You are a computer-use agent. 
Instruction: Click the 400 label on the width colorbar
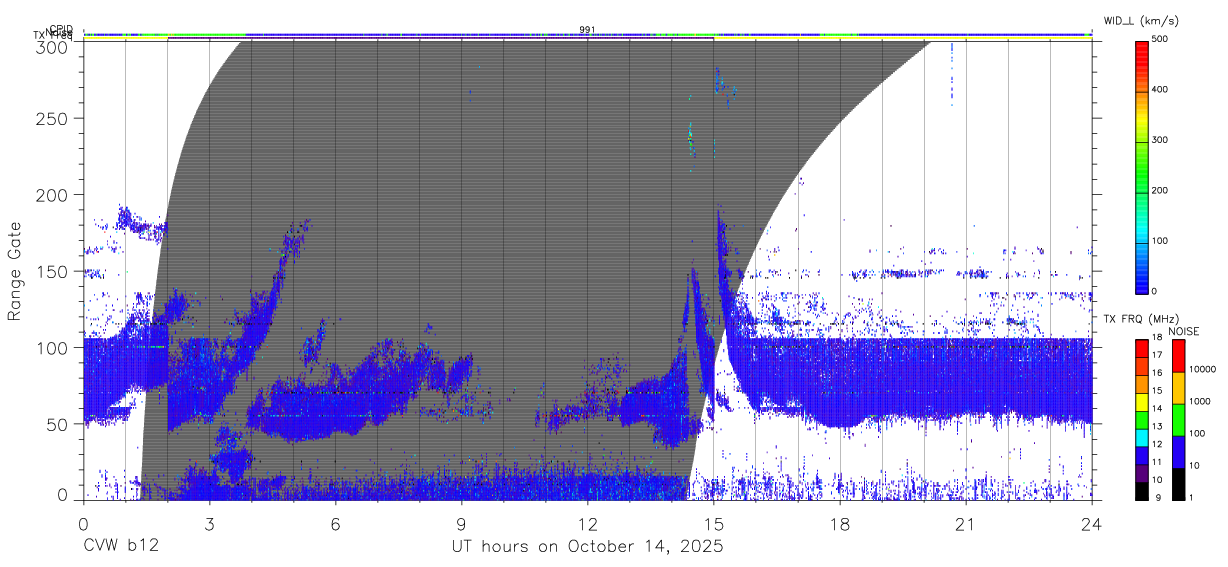tap(1159, 90)
